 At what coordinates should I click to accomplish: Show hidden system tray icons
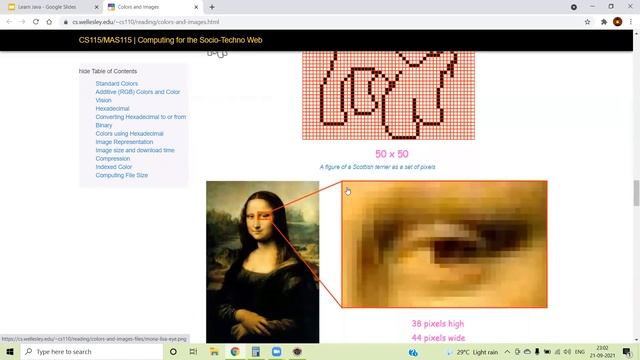click(507, 351)
